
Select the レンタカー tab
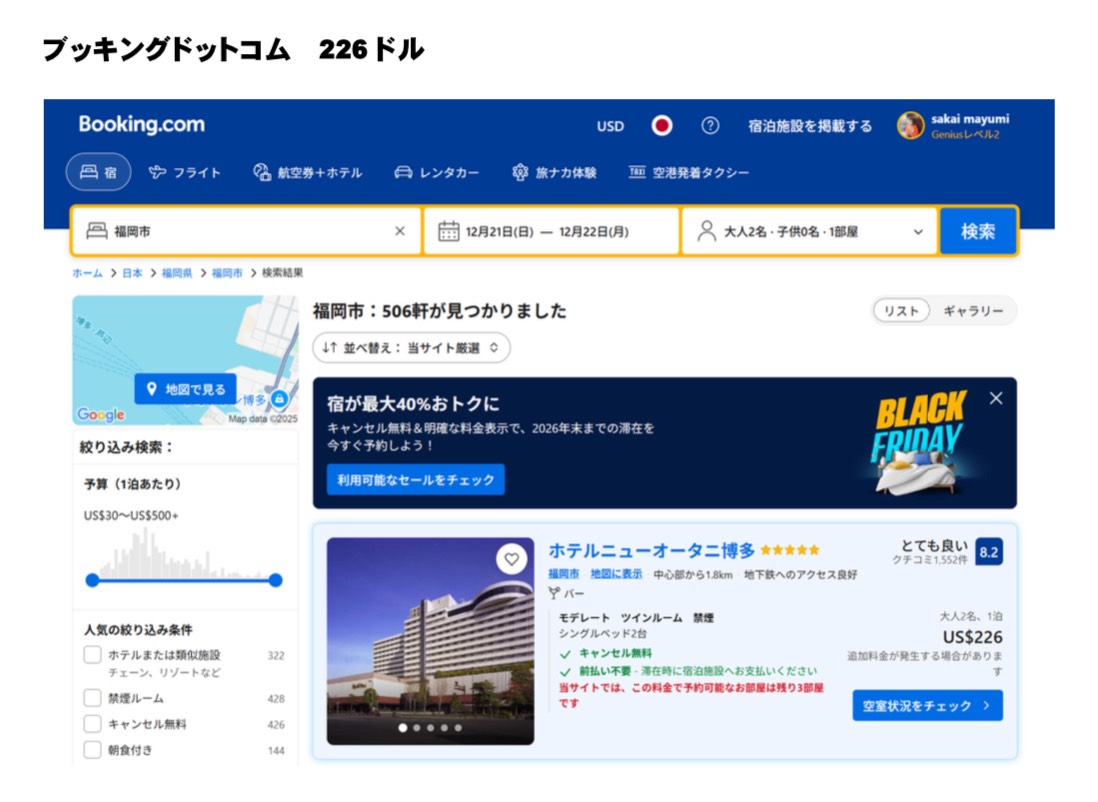point(437,172)
